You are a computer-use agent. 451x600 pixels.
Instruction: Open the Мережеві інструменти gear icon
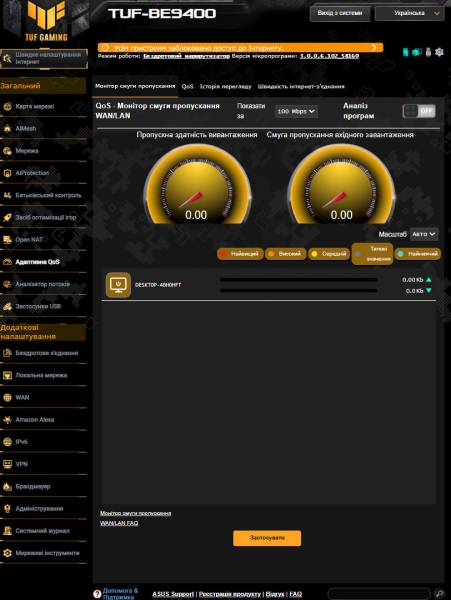pyautogui.click(x=7, y=553)
